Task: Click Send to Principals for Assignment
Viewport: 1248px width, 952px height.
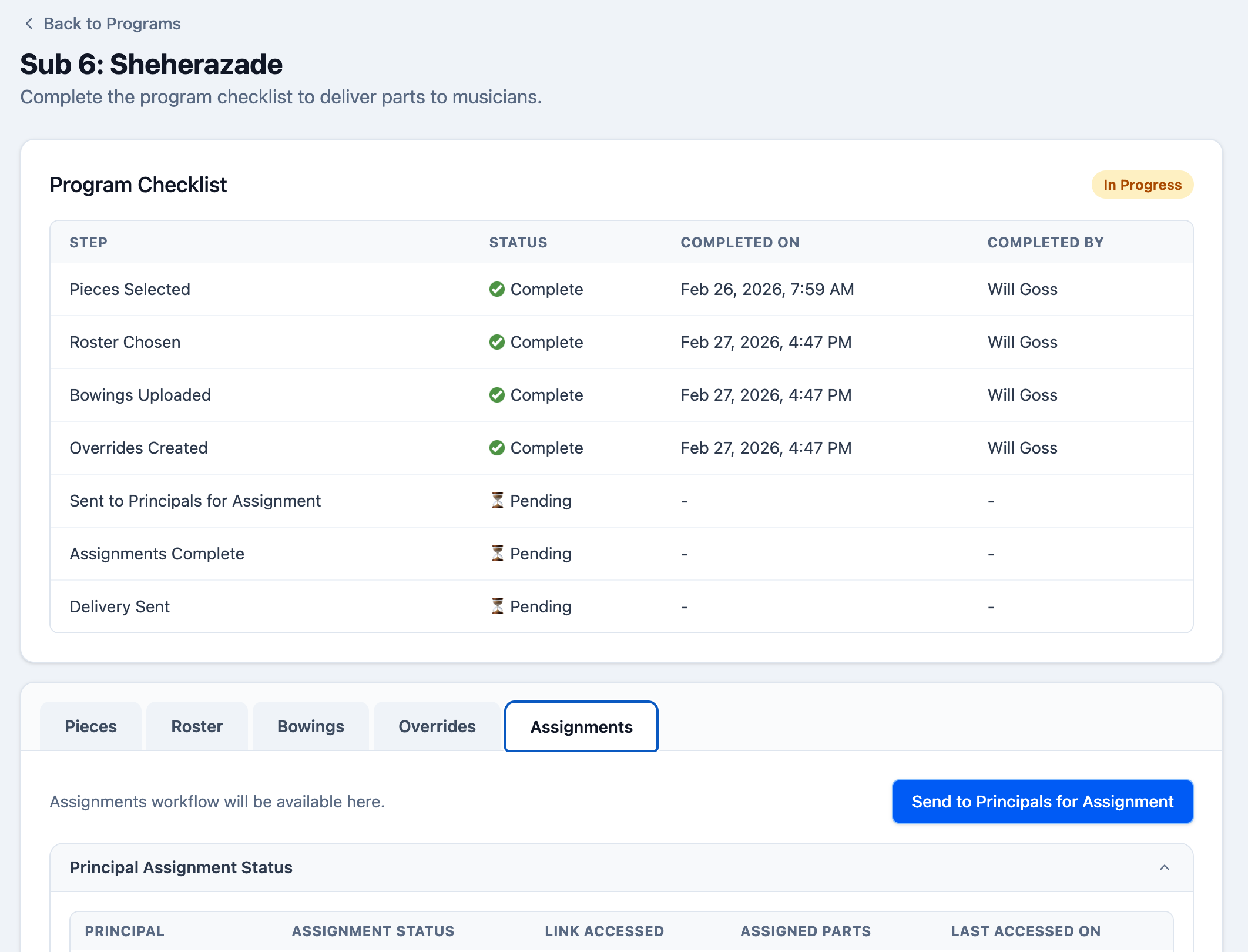Action: click(1042, 801)
